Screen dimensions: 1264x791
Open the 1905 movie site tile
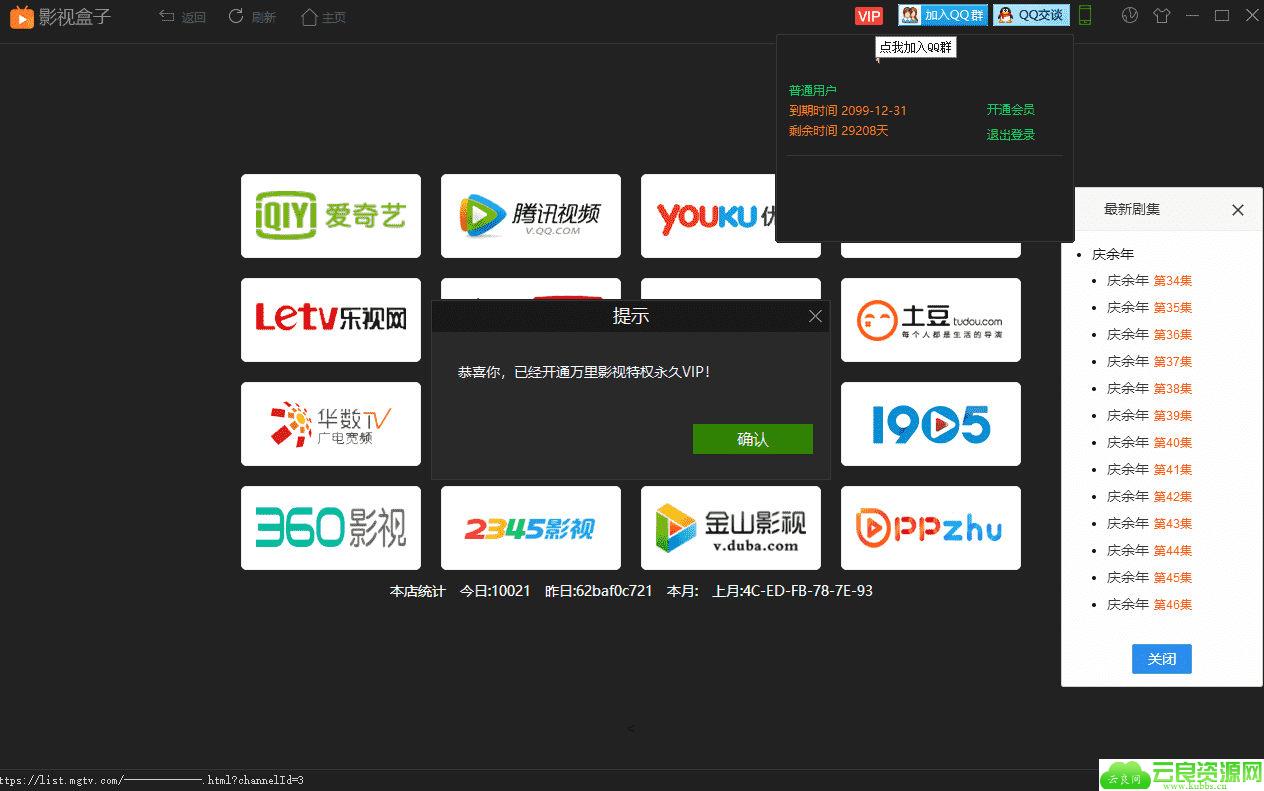(x=931, y=424)
